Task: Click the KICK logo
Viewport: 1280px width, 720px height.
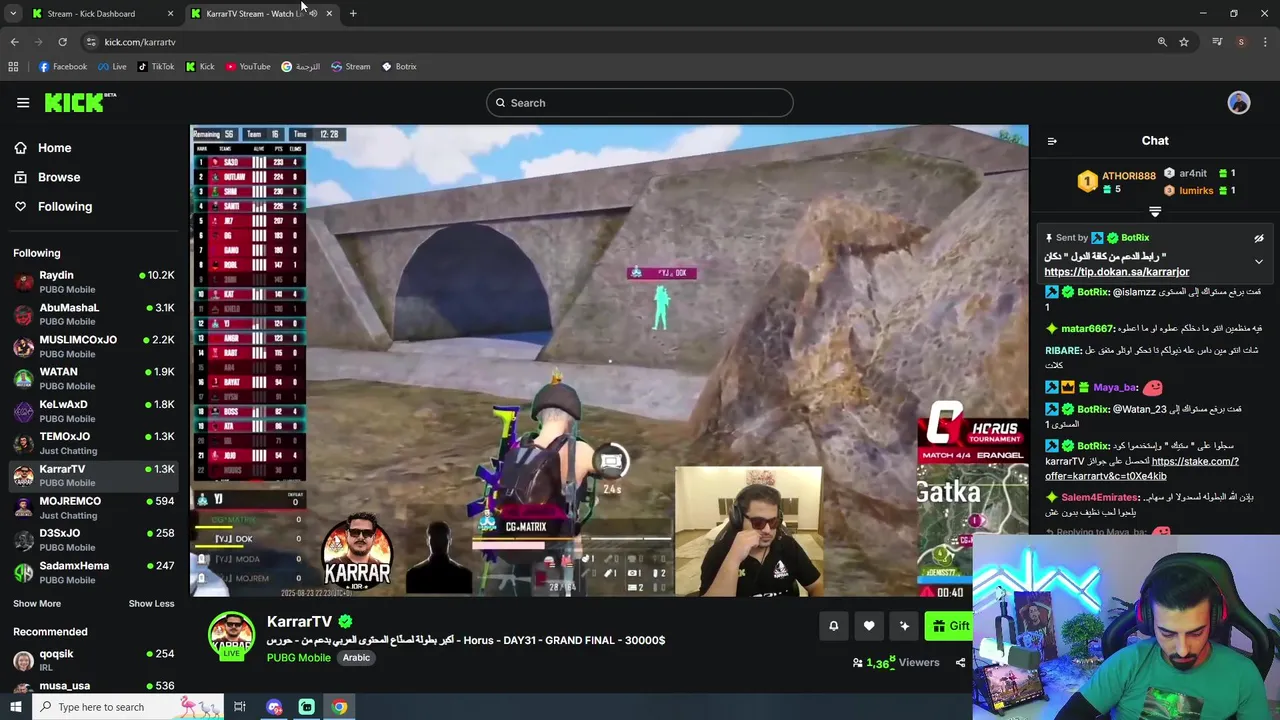Action: click(80, 102)
